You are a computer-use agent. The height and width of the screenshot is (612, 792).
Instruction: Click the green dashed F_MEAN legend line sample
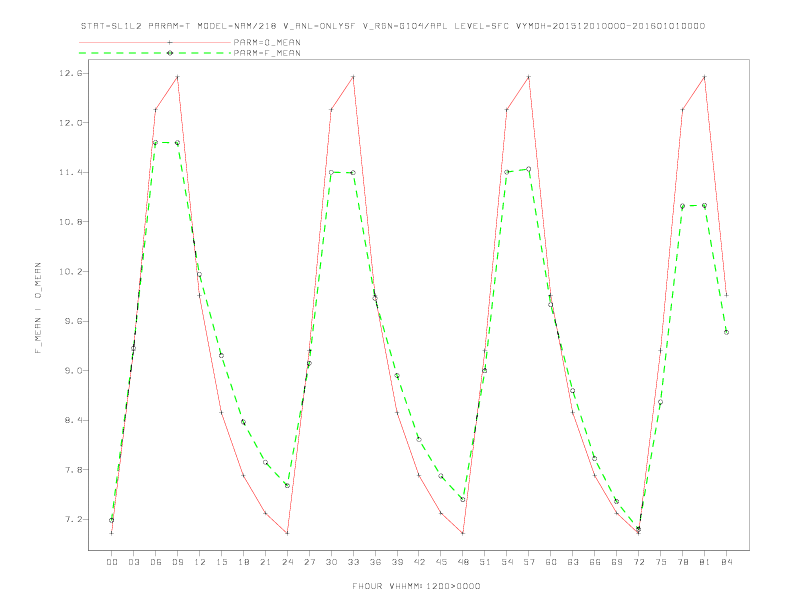(x=155, y=53)
